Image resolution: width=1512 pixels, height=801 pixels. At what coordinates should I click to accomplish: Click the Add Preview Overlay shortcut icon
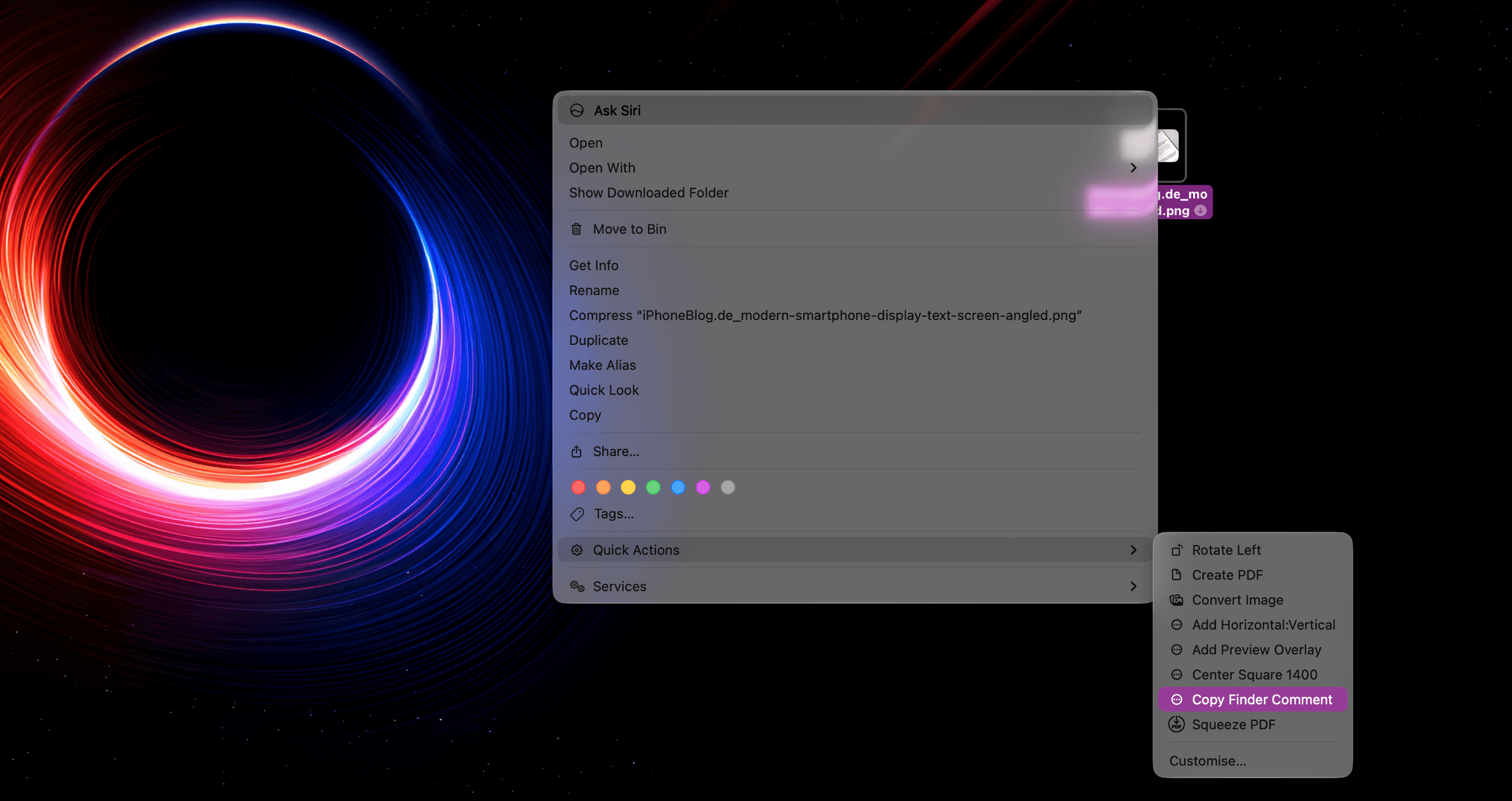point(1177,649)
